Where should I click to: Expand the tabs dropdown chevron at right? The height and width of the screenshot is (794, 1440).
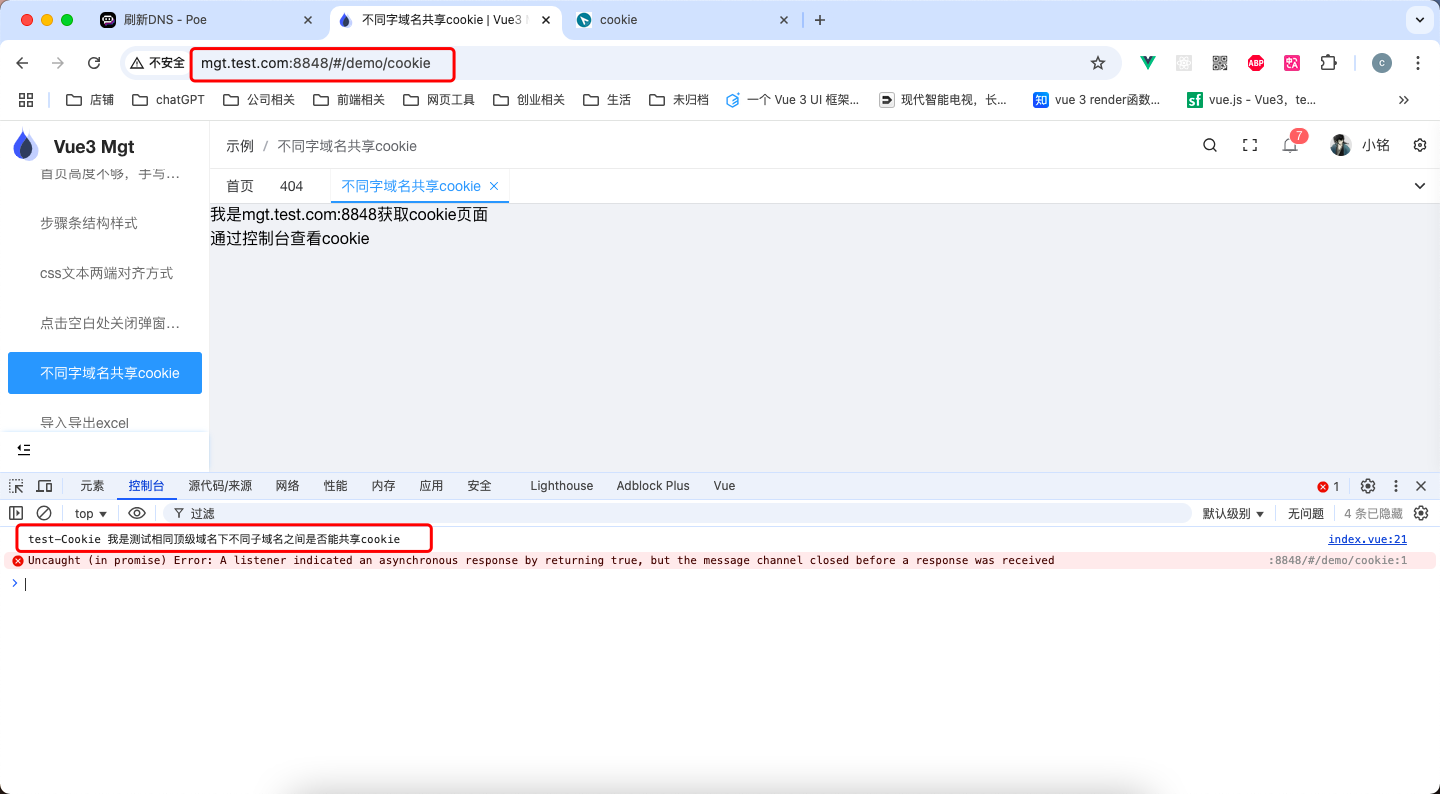point(1420,186)
